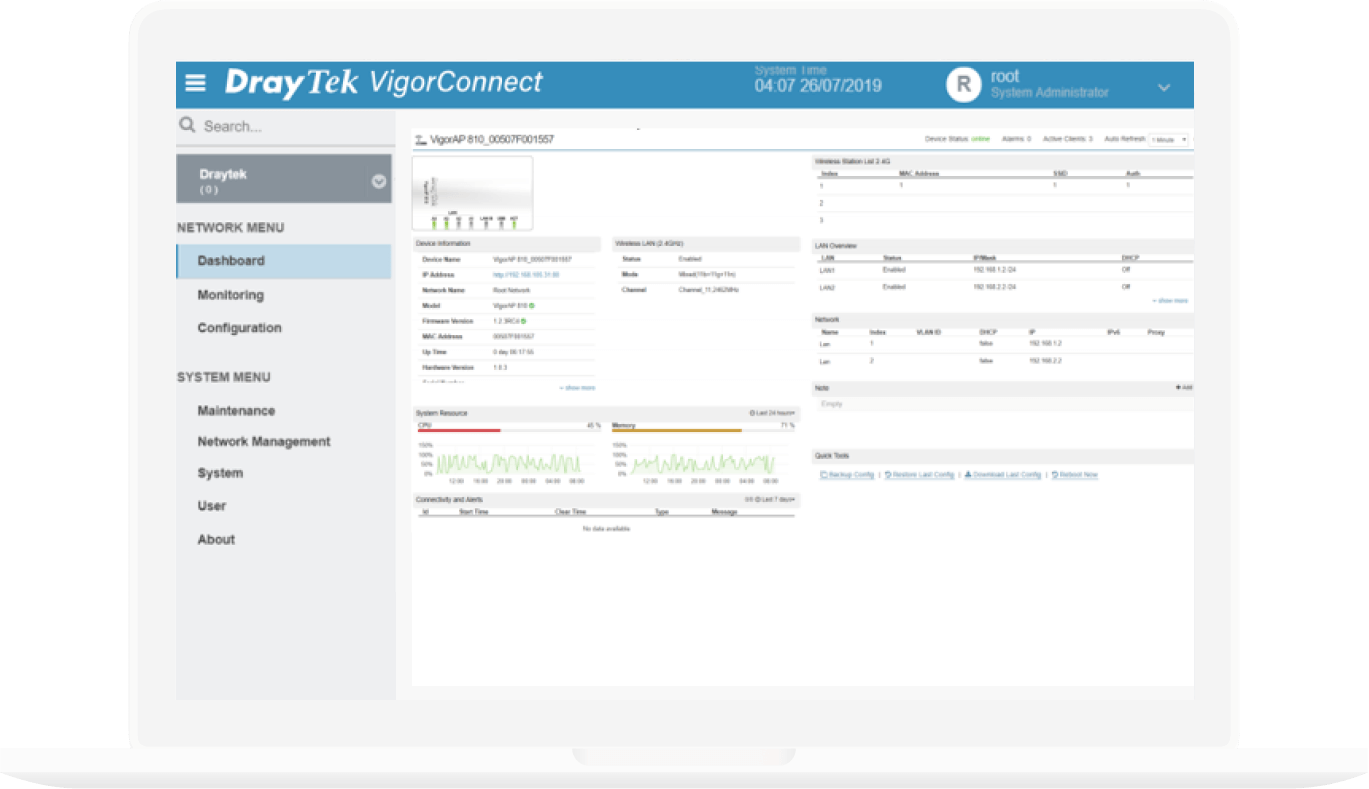Open the hamburger menu in the header
Screen dimensions: 1369x789
click(196, 83)
